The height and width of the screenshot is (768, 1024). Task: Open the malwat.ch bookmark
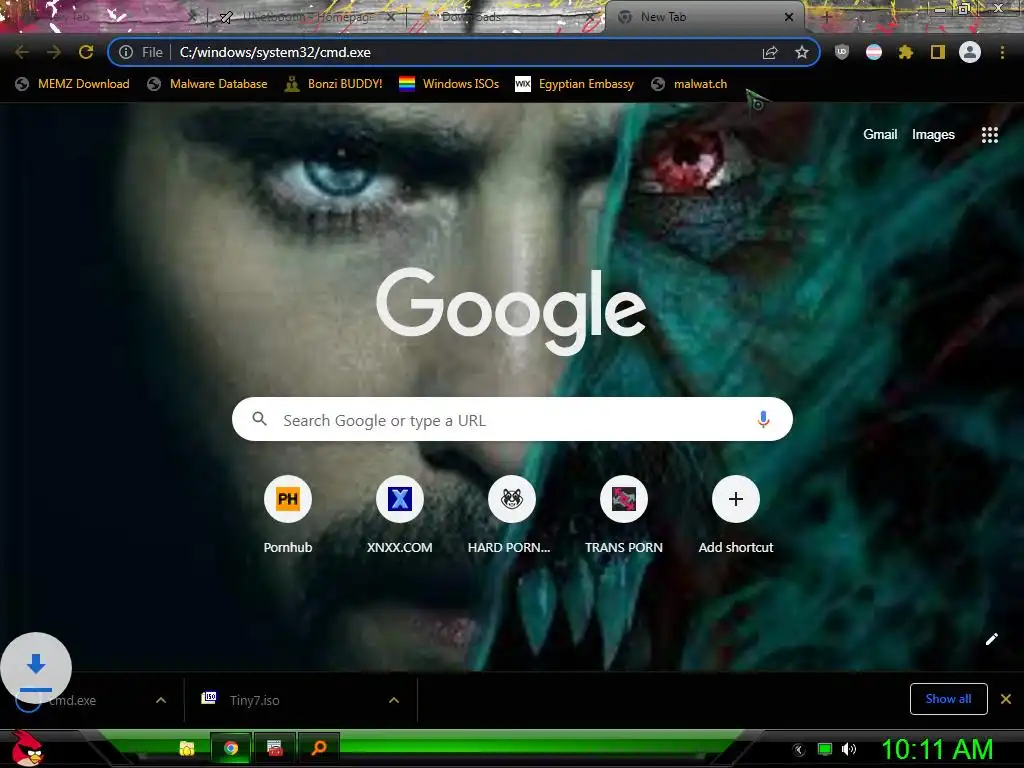point(690,84)
